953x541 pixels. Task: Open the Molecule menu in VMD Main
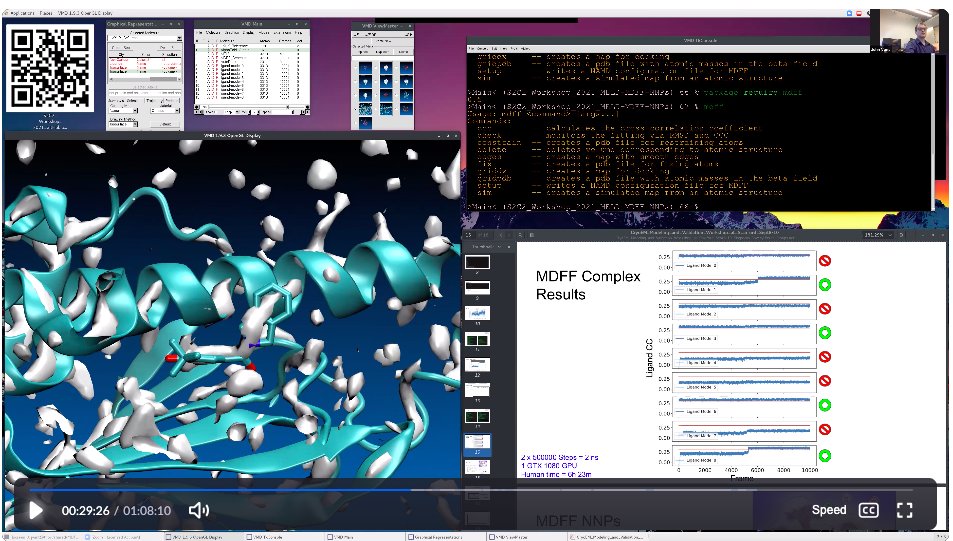pyautogui.click(x=213, y=33)
